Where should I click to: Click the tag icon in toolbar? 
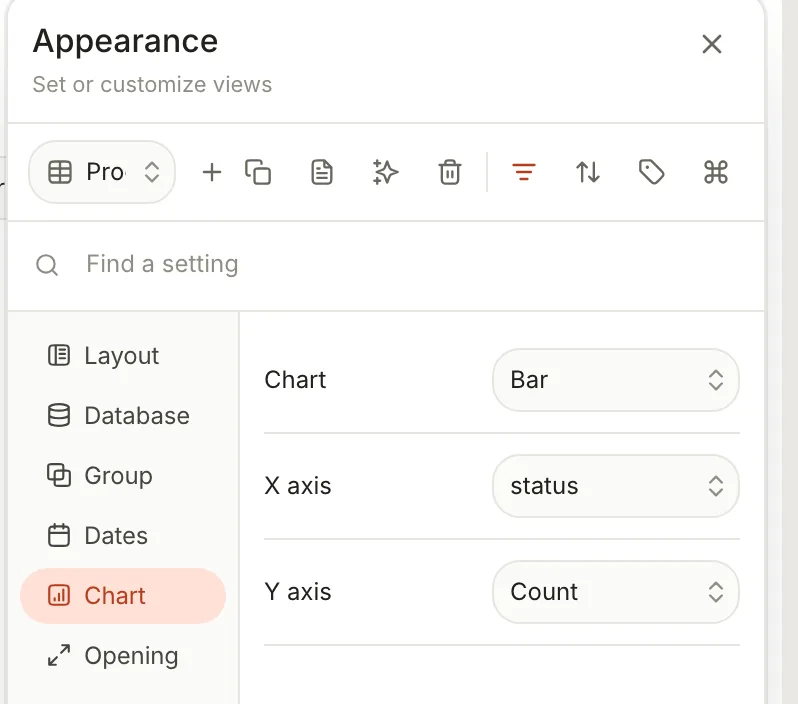[651, 172]
